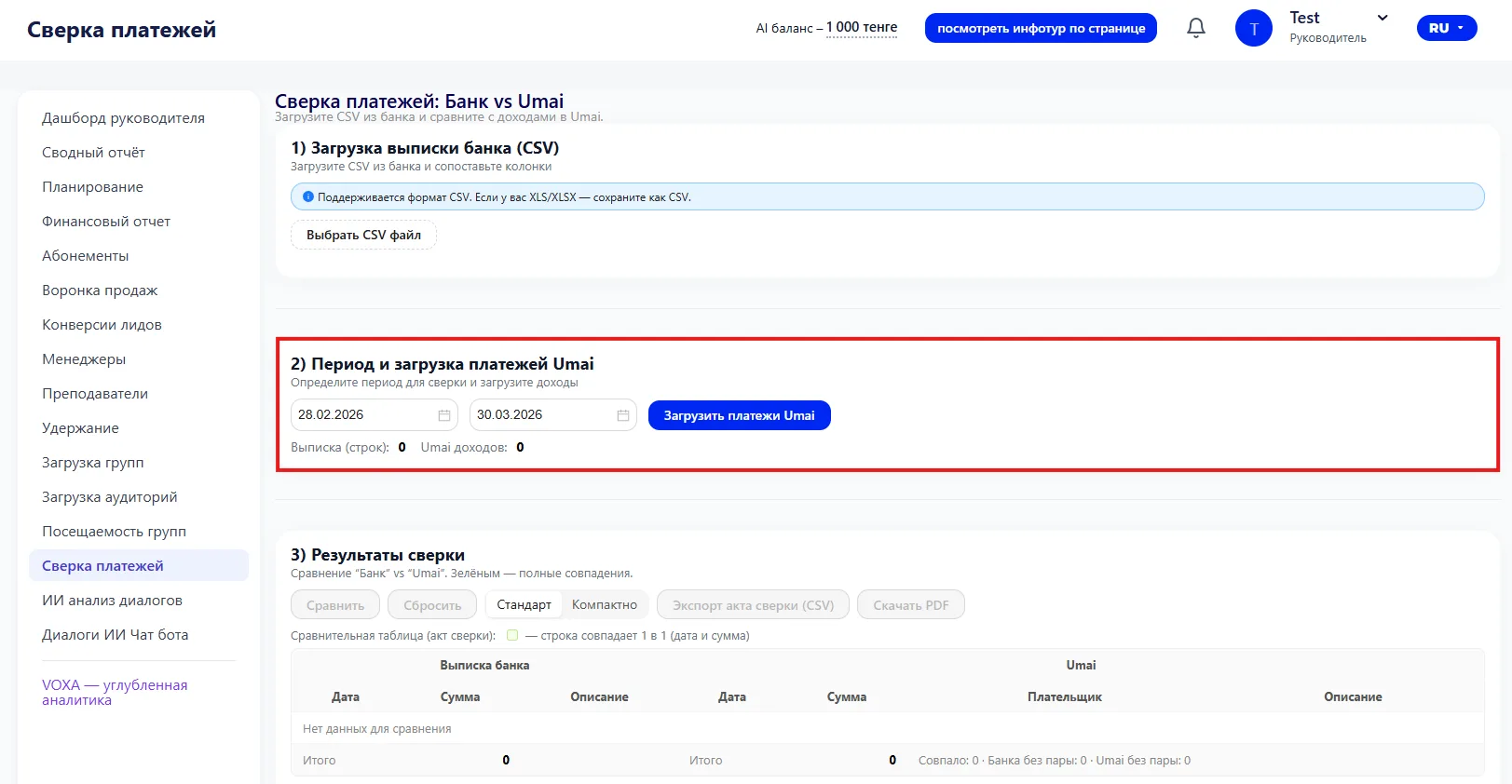Image resolution: width=1512 pixels, height=784 pixels.
Task: Open Преподаватели section
Action: tap(95, 394)
